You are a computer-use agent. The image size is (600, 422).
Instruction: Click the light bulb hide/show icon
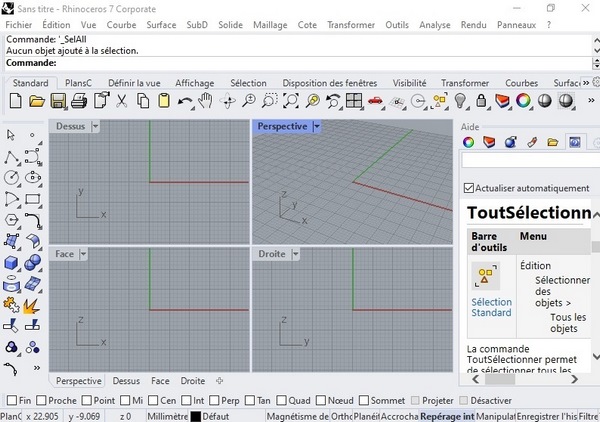[460, 101]
